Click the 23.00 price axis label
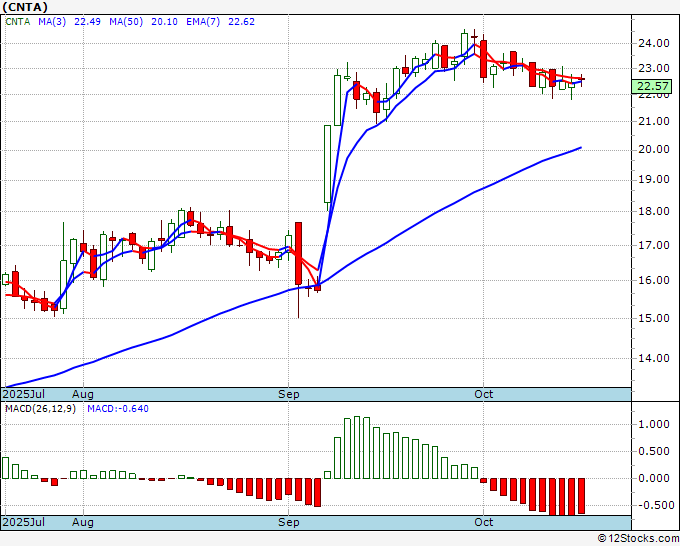Screen dimensions: 680x546 pyautogui.click(x=654, y=69)
